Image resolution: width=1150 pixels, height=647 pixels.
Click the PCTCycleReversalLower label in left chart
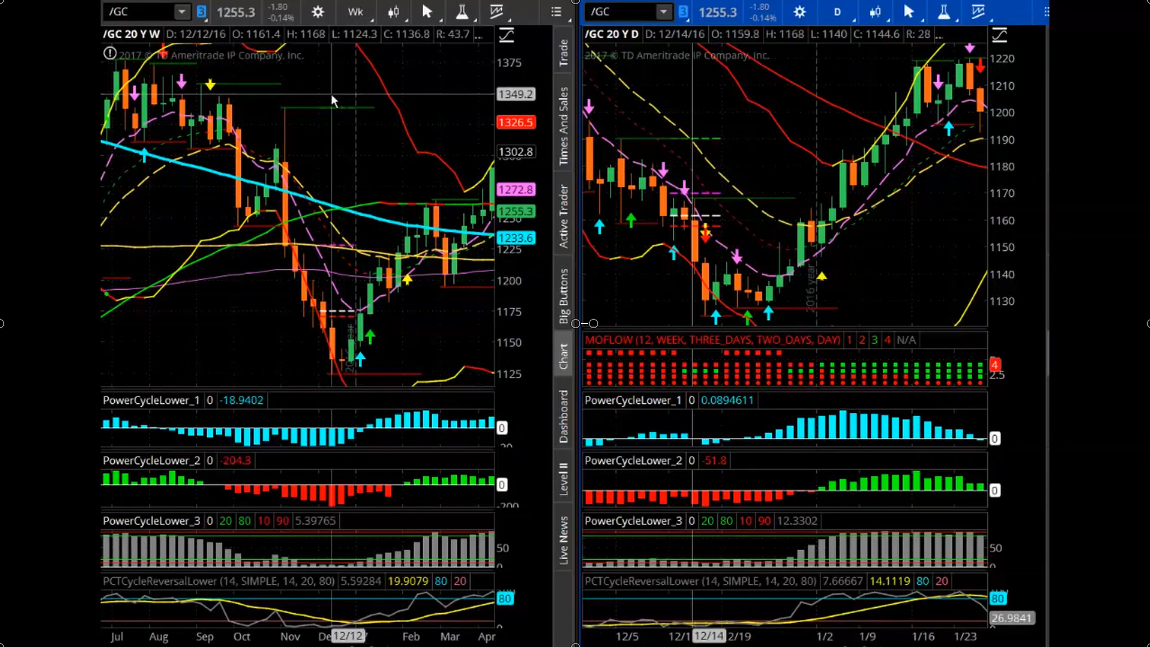tap(219, 581)
